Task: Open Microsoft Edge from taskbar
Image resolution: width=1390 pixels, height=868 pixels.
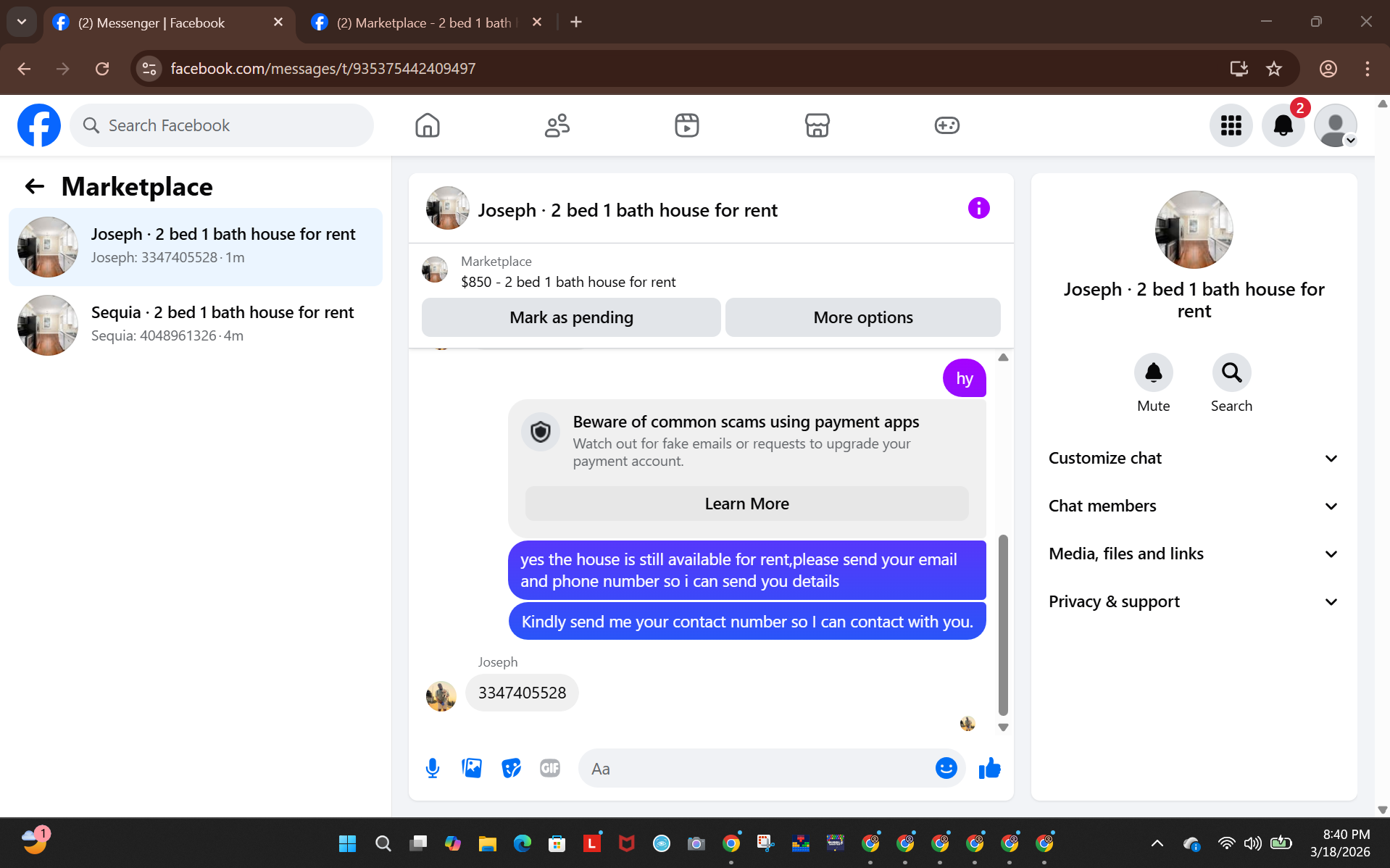Action: click(x=522, y=843)
